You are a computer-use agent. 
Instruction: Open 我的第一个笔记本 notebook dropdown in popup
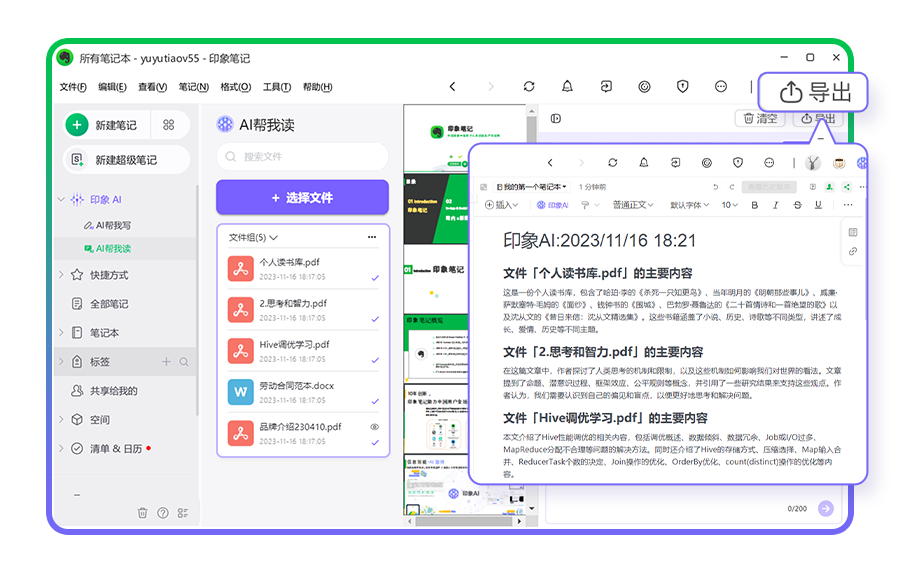pos(532,187)
